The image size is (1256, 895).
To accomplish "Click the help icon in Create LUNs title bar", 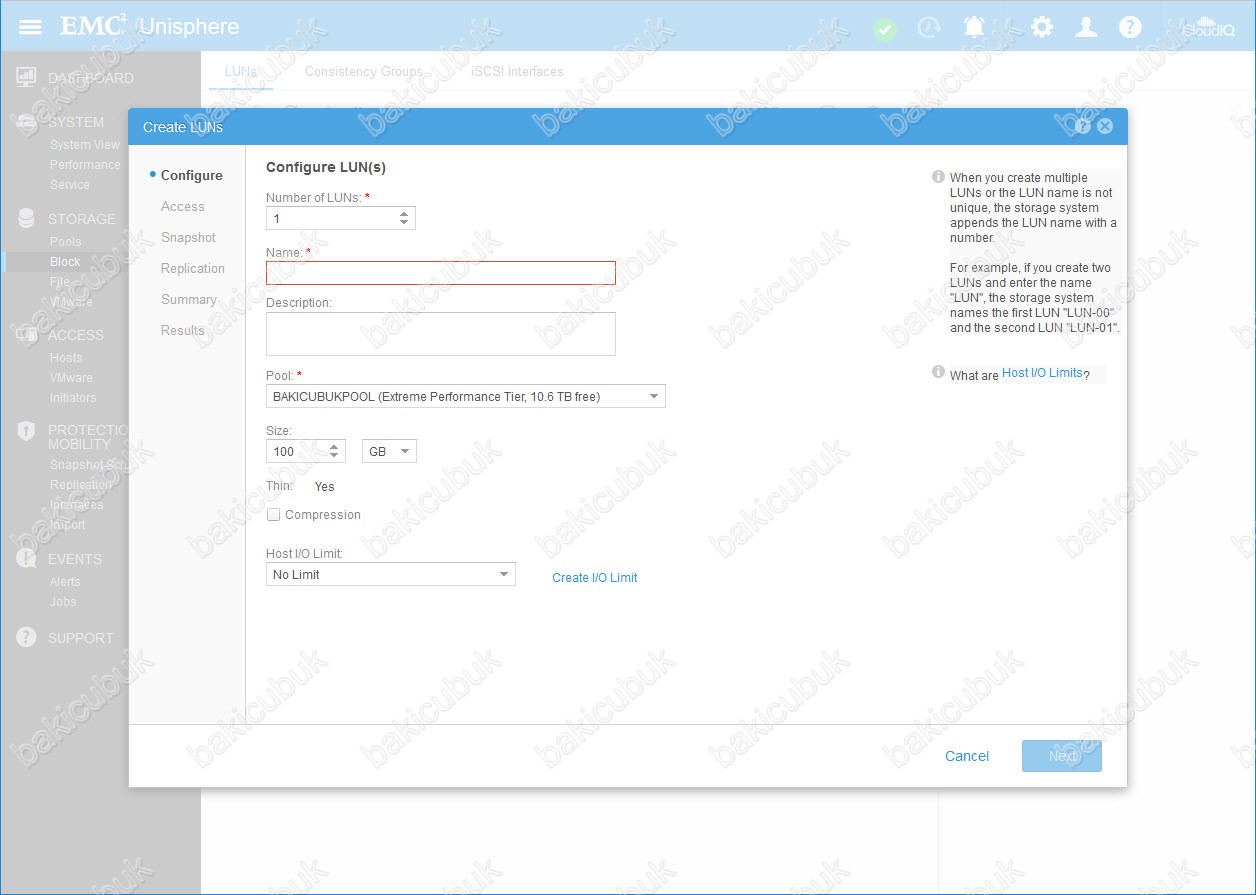I will coord(1082,126).
